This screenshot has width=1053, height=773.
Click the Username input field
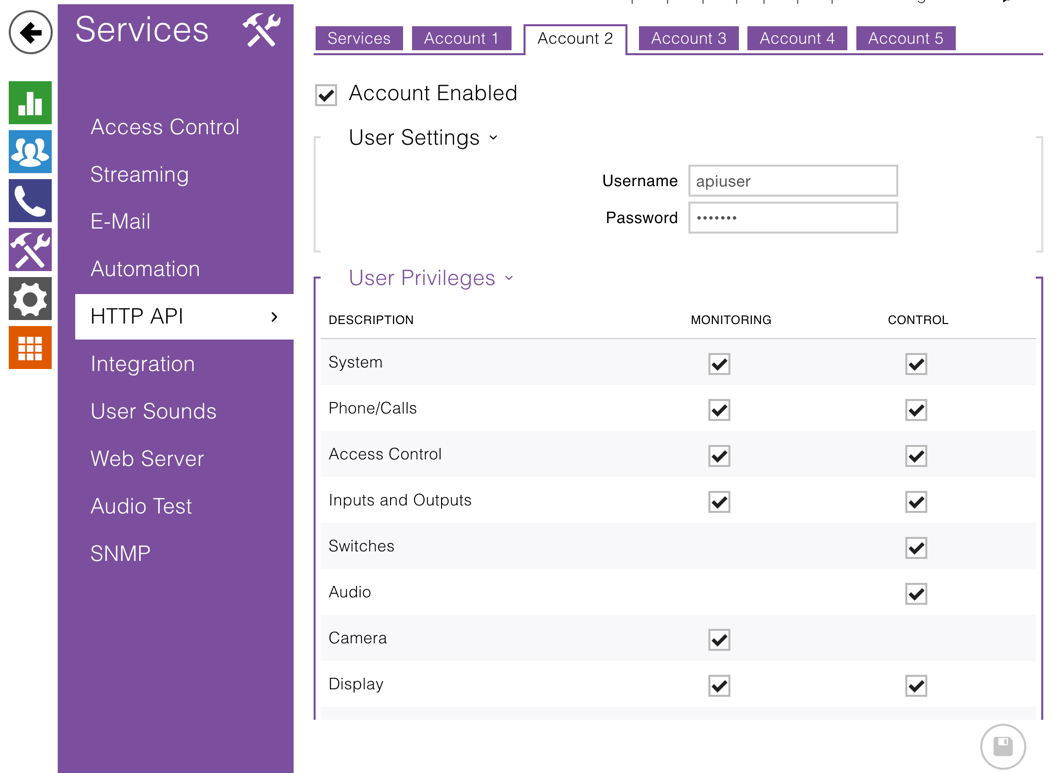pyautogui.click(x=792, y=181)
